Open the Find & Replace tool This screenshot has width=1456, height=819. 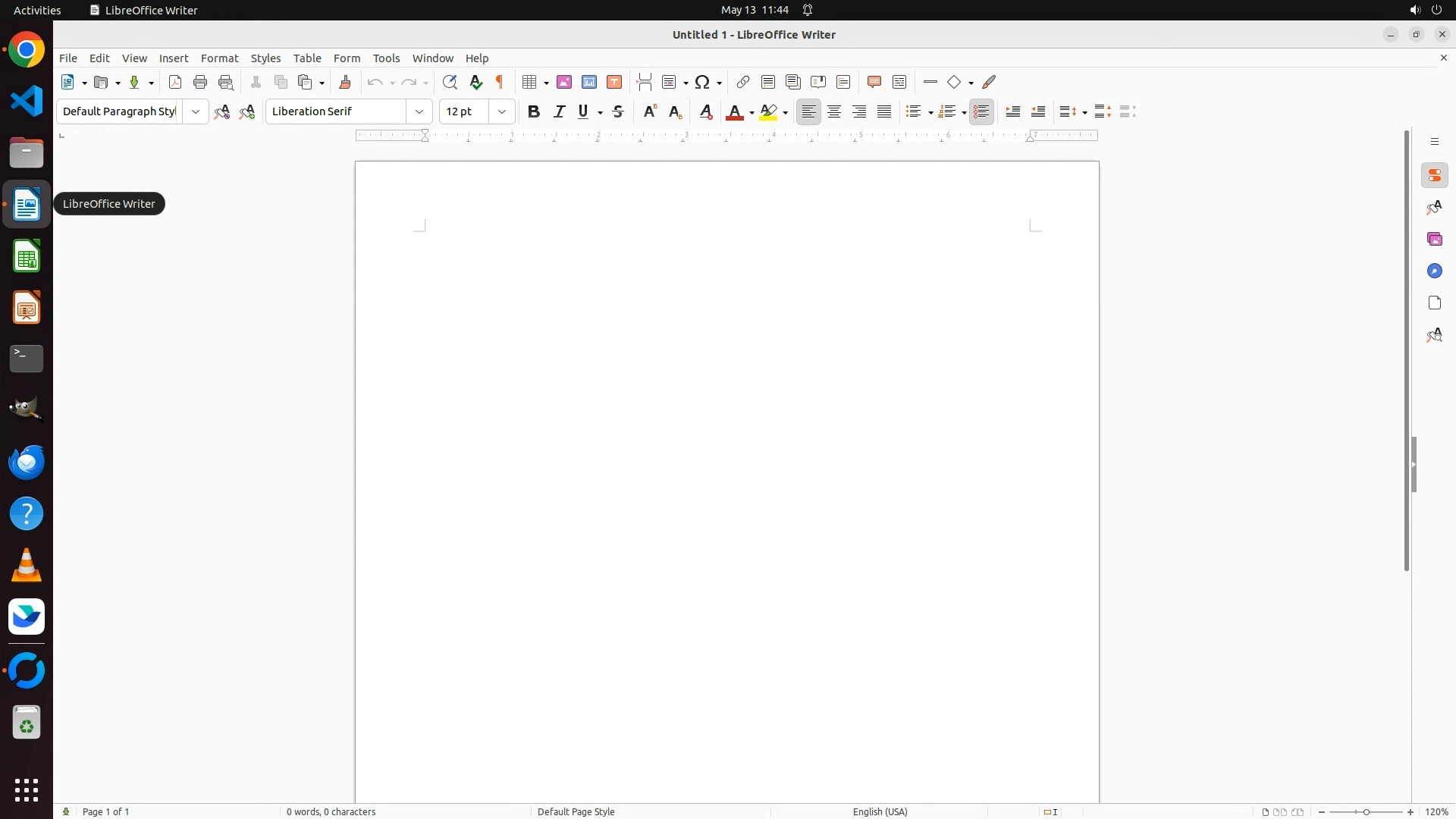point(450,82)
